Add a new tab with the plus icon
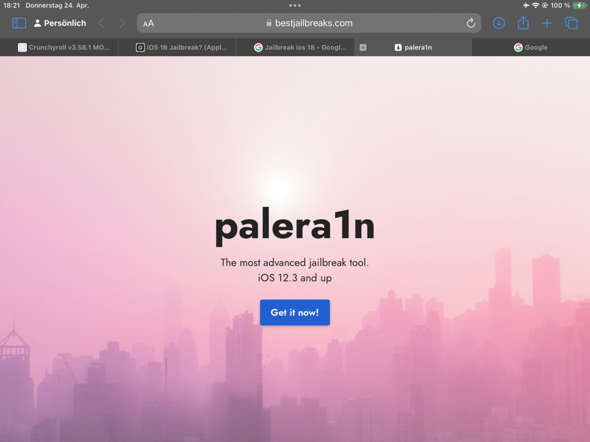590x442 pixels. point(547,23)
